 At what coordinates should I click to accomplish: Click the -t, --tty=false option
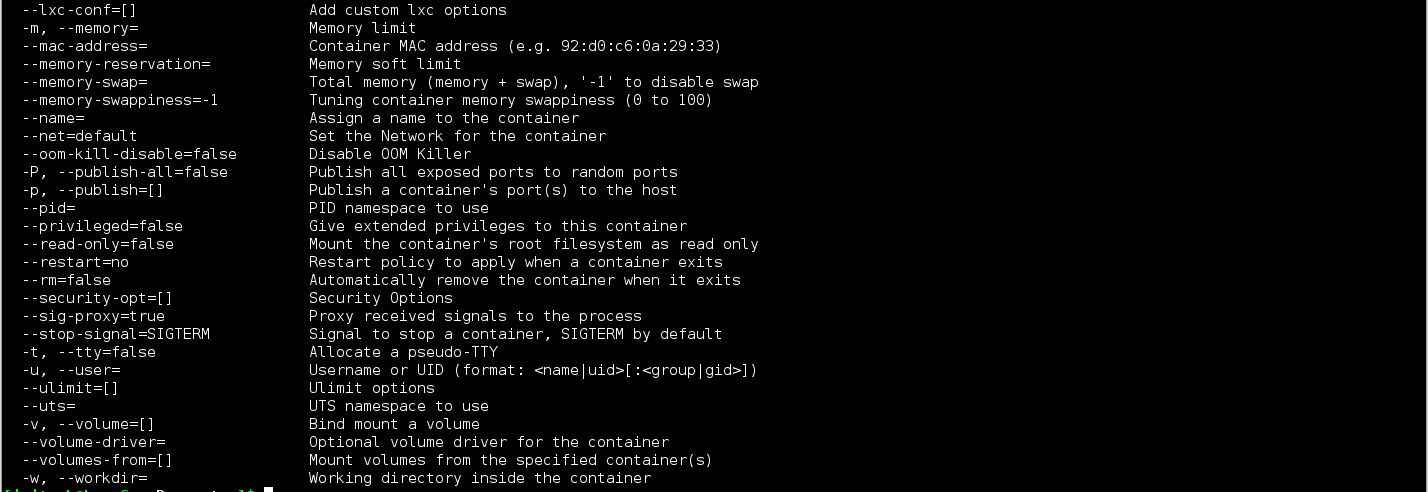(x=88, y=352)
